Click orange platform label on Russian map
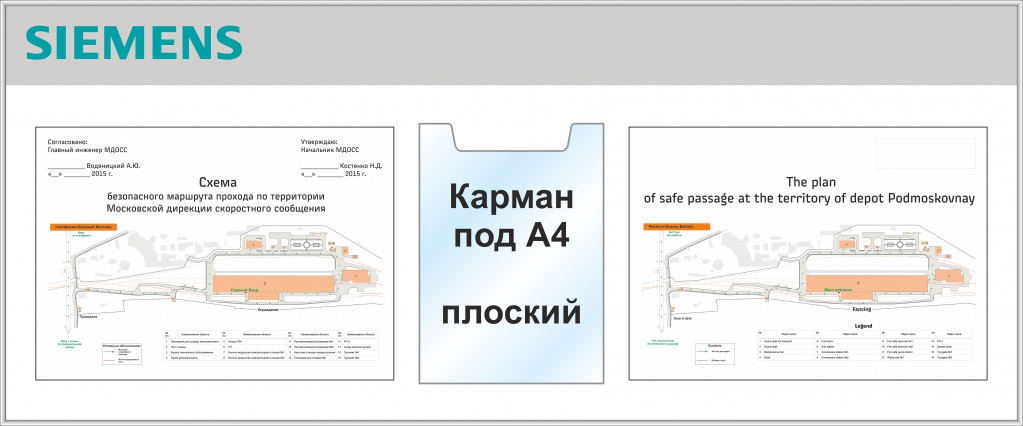This screenshot has width=1023, height=426. pyautogui.click(x=84, y=226)
